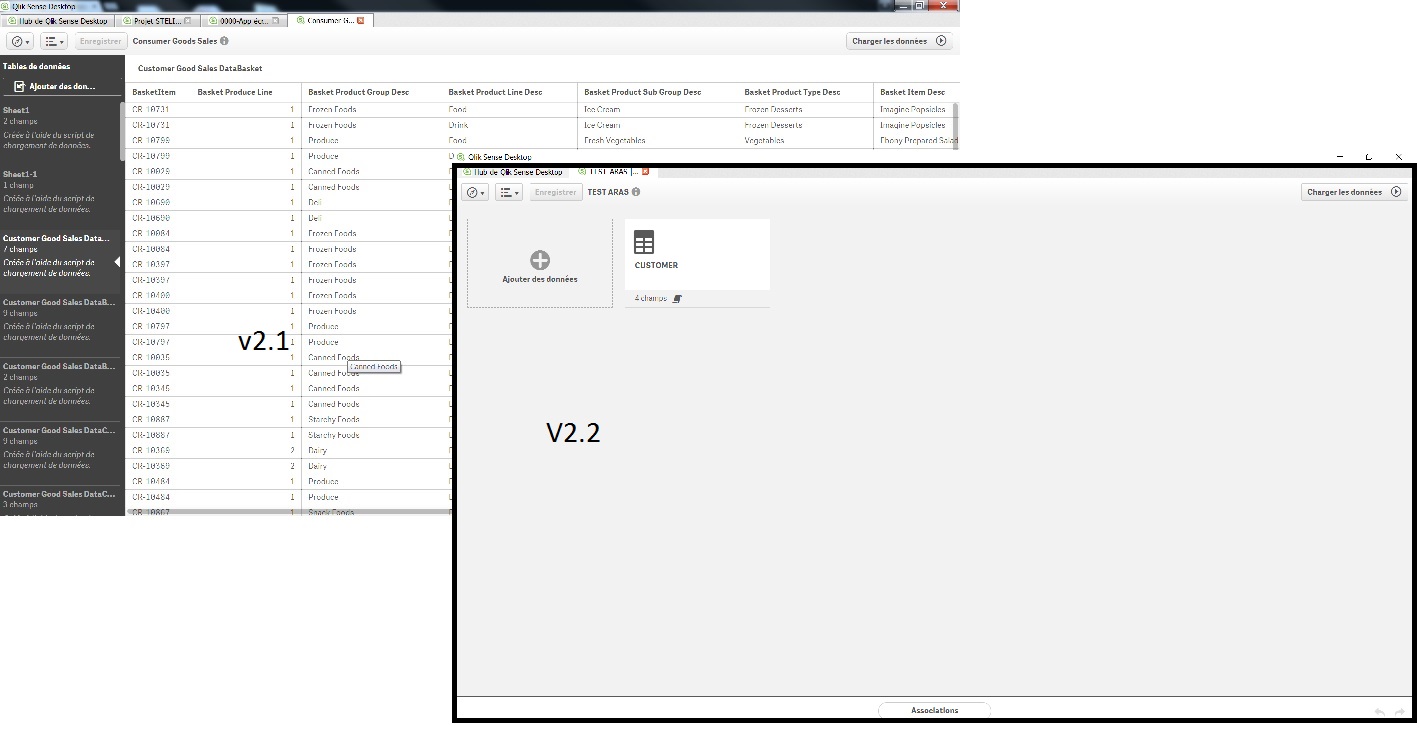Select the Sheet1 table with 2 champs
The width and height of the screenshot is (1419, 730).
[x=60, y=127]
